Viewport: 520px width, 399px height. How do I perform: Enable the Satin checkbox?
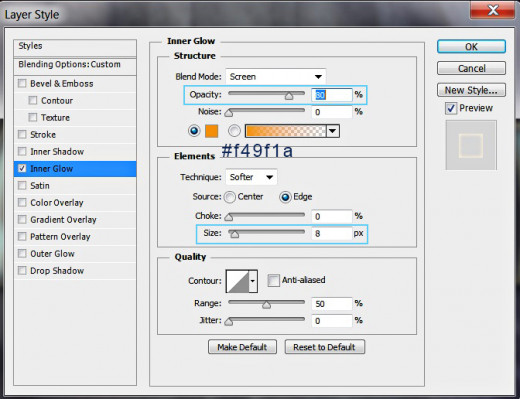pos(22,185)
